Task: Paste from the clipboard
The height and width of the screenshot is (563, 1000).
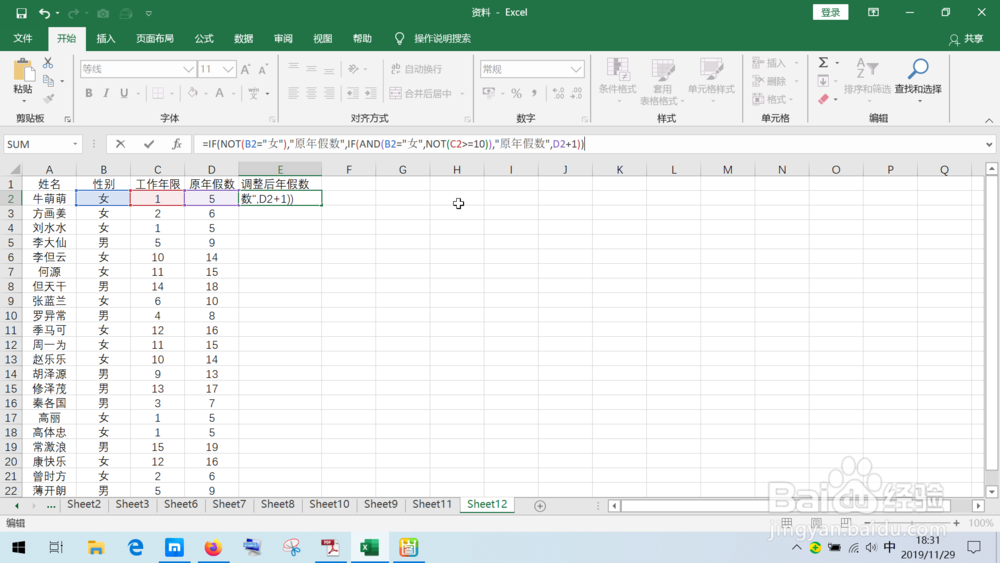Action: pyautogui.click(x=23, y=81)
